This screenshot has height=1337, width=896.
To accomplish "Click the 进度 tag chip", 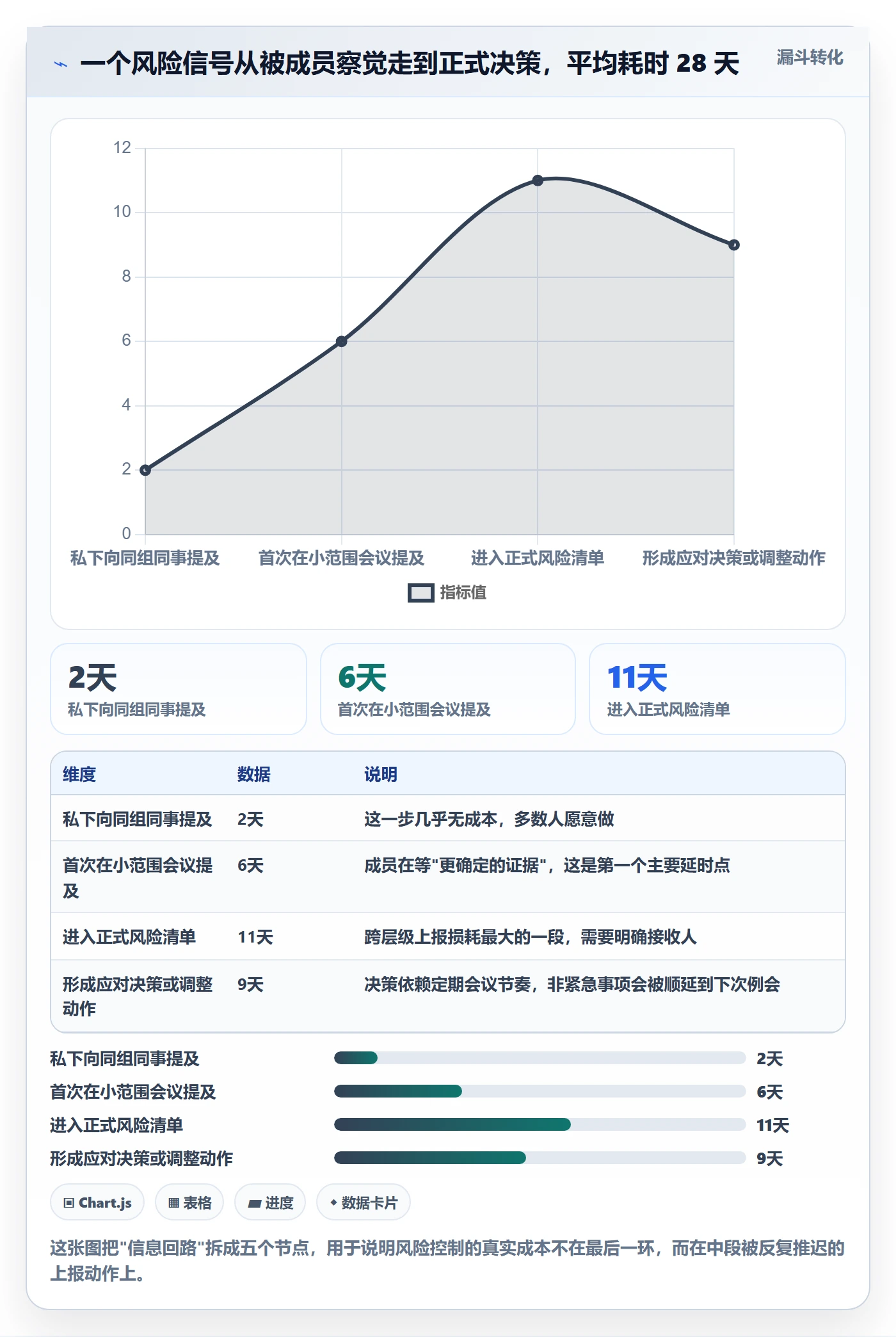I will click(270, 1203).
